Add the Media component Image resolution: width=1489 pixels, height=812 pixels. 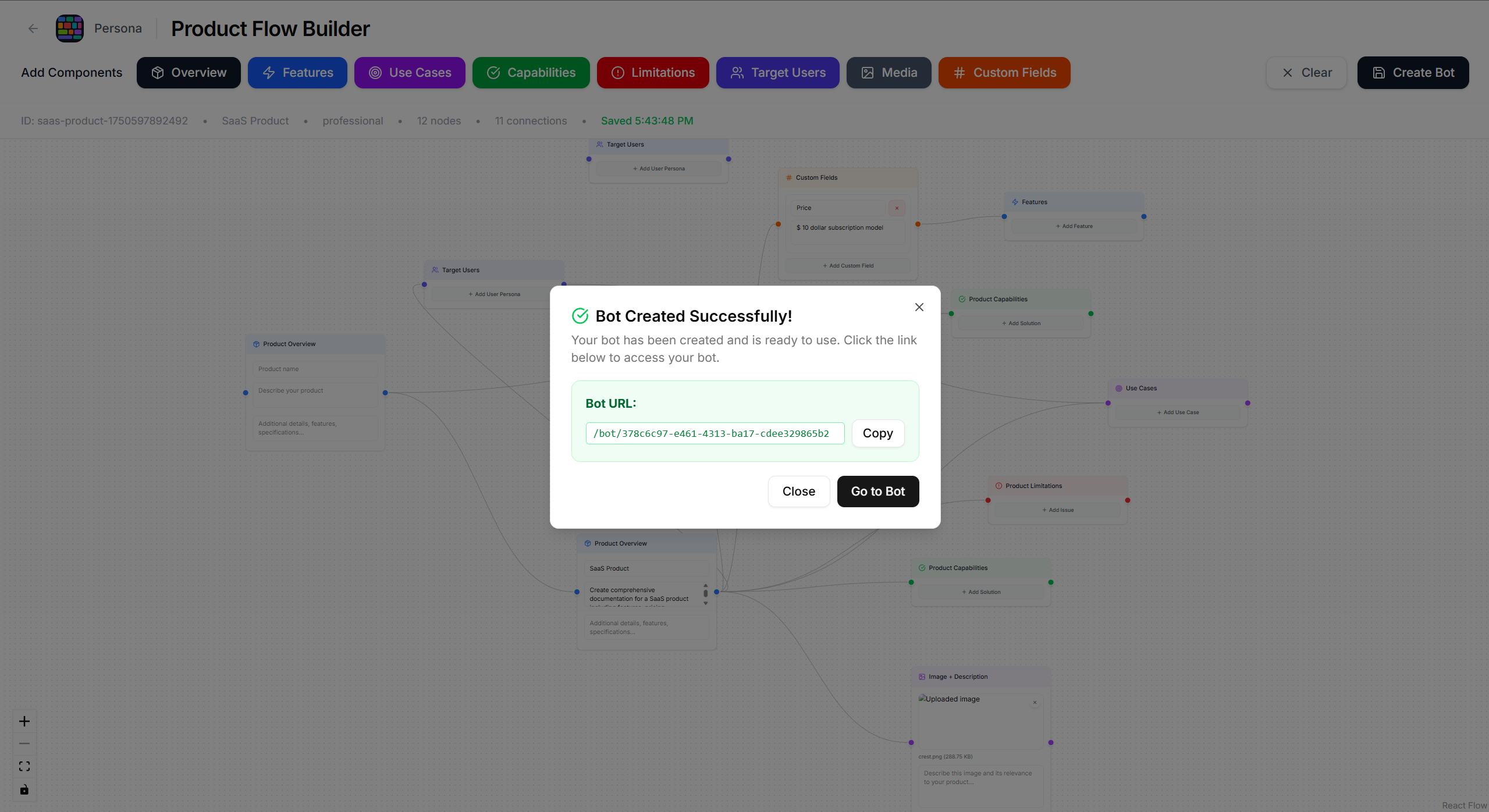pyautogui.click(x=889, y=73)
